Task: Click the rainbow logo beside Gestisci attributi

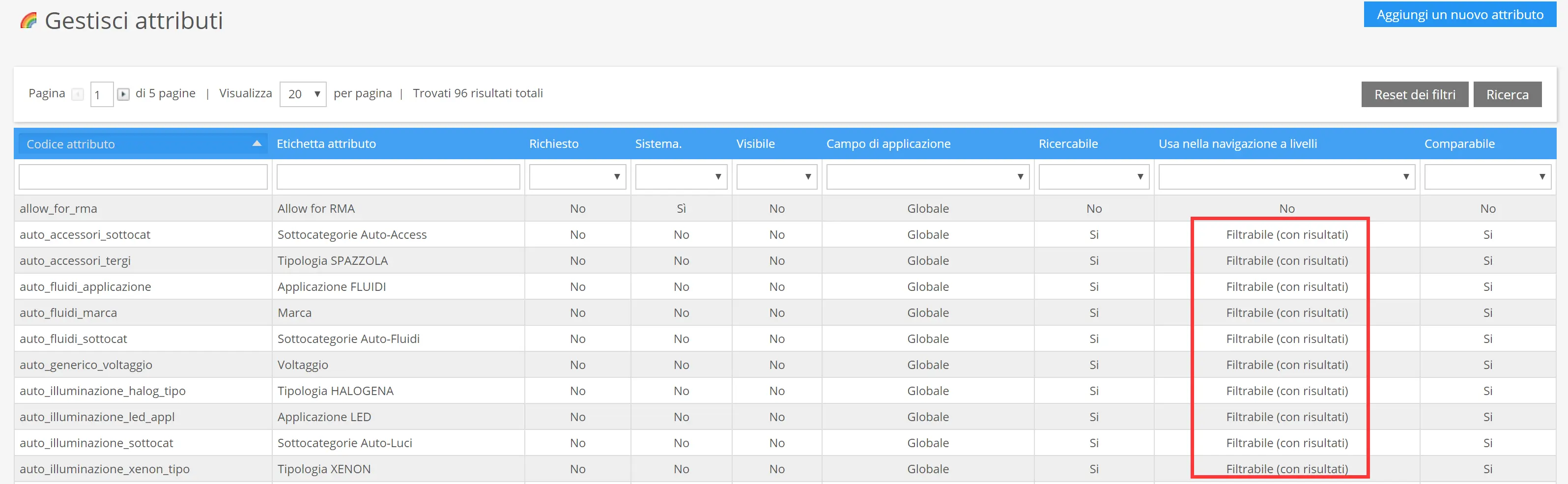Action: pyautogui.click(x=29, y=21)
